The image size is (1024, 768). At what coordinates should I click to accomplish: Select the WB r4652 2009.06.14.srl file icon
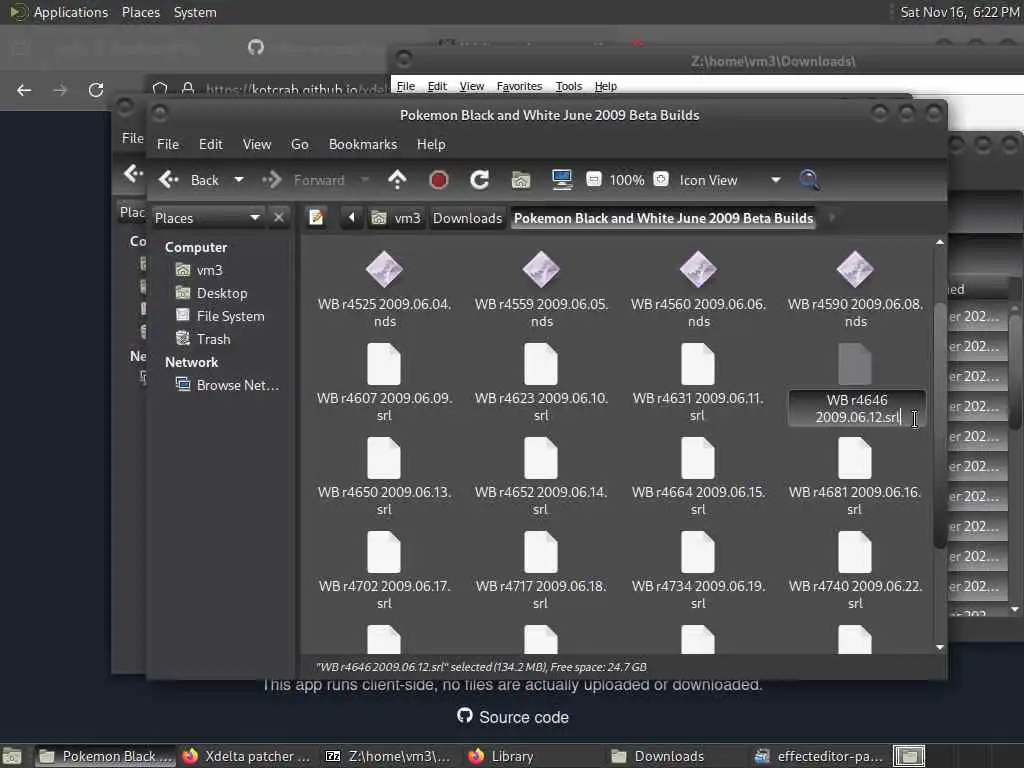pyautogui.click(x=541, y=458)
